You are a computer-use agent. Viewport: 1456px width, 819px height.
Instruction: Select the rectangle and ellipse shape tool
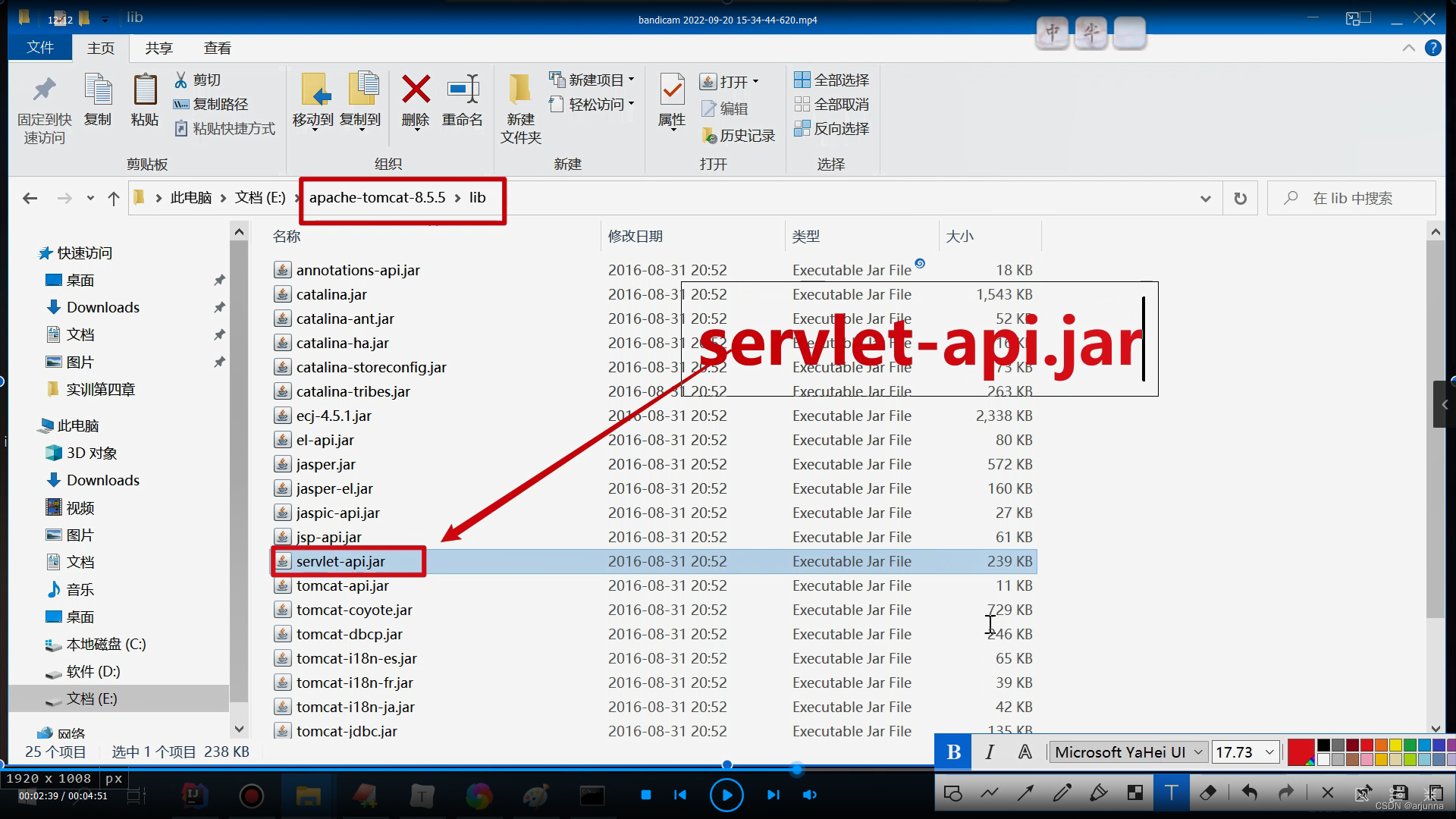tap(953, 793)
